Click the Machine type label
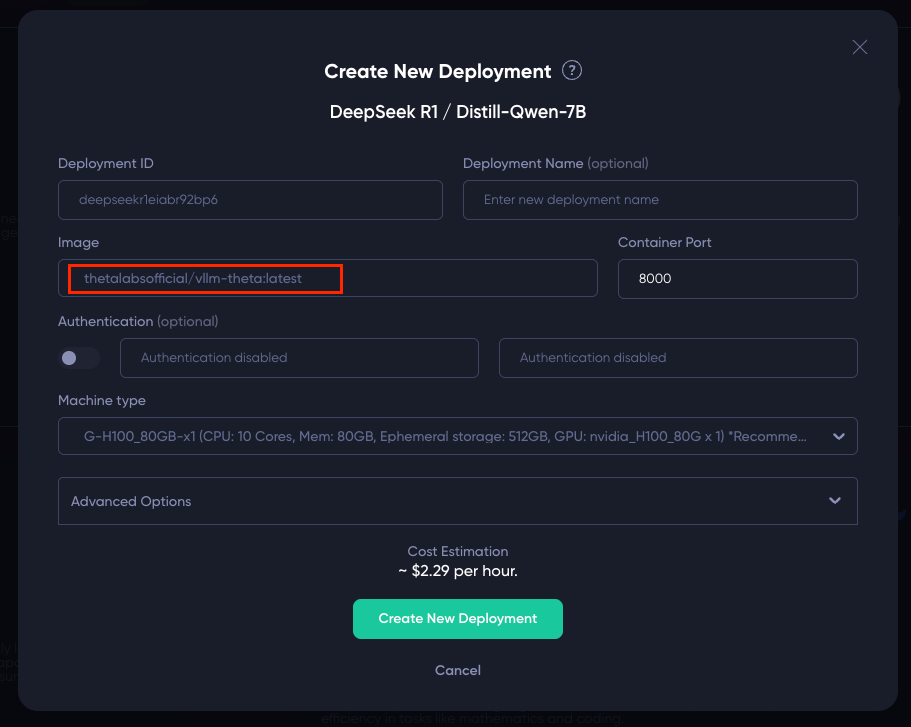This screenshot has height=727, width=911. 102,400
